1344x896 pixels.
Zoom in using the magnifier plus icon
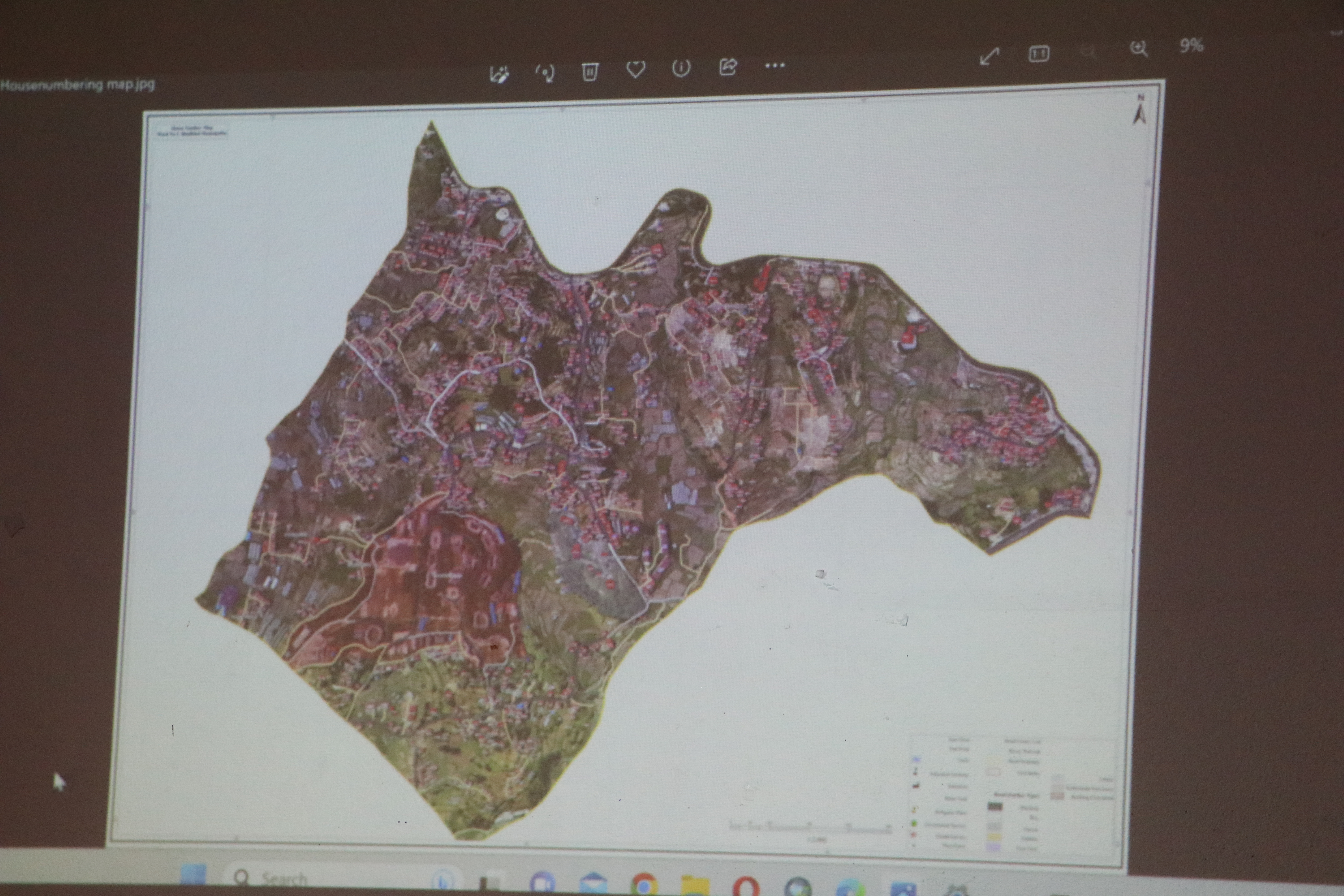(1139, 49)
